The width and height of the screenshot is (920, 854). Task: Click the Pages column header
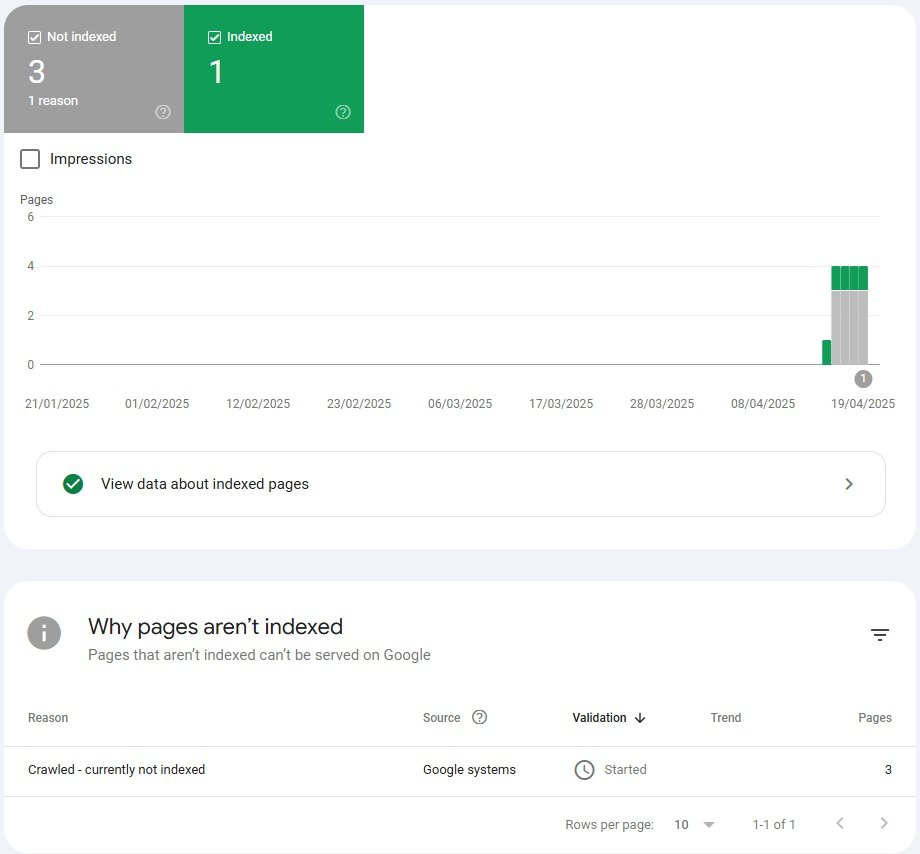[875, 718]
